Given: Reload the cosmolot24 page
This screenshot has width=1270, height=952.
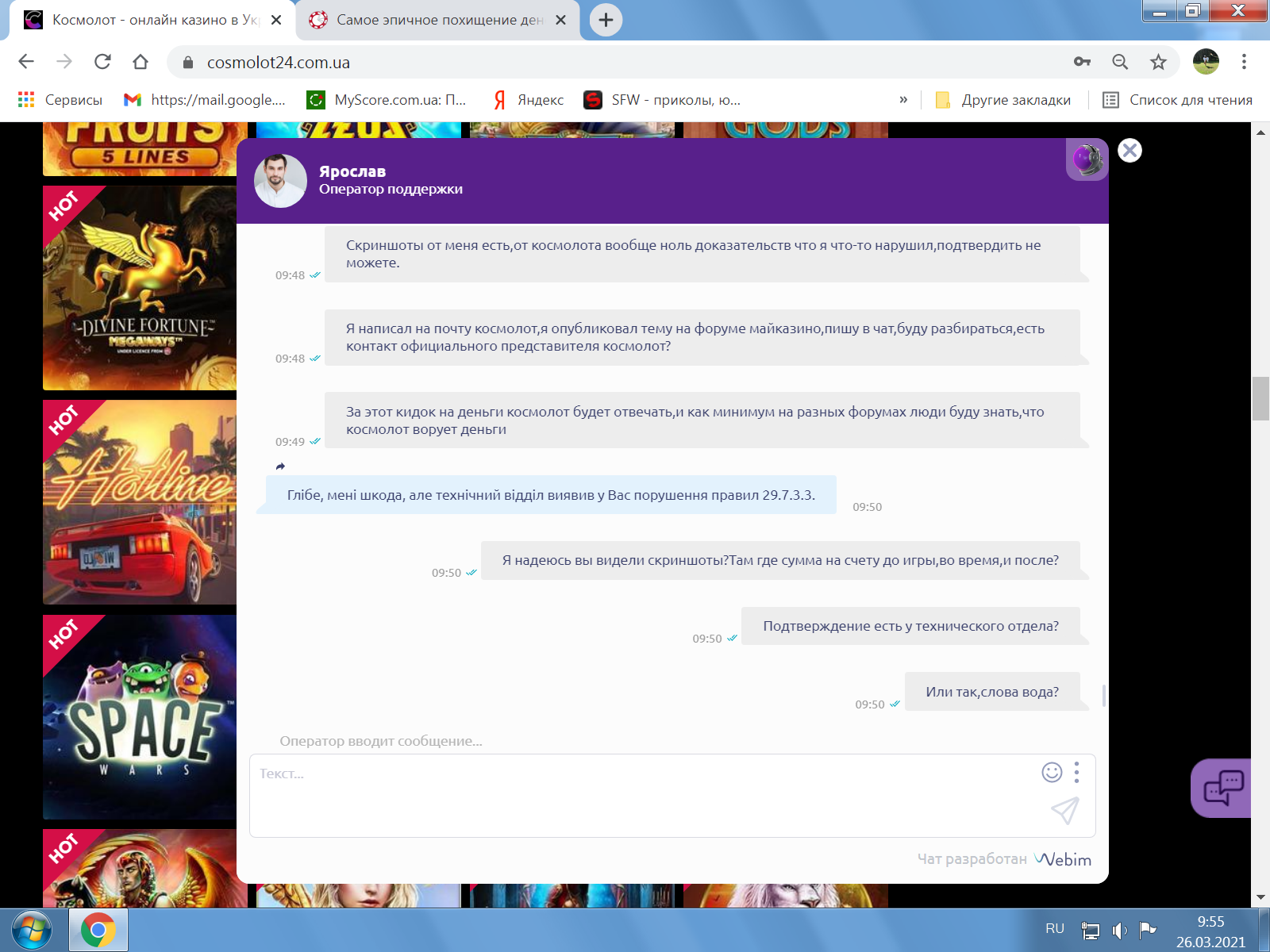Looking at the screenshot, I should (102, 62).
